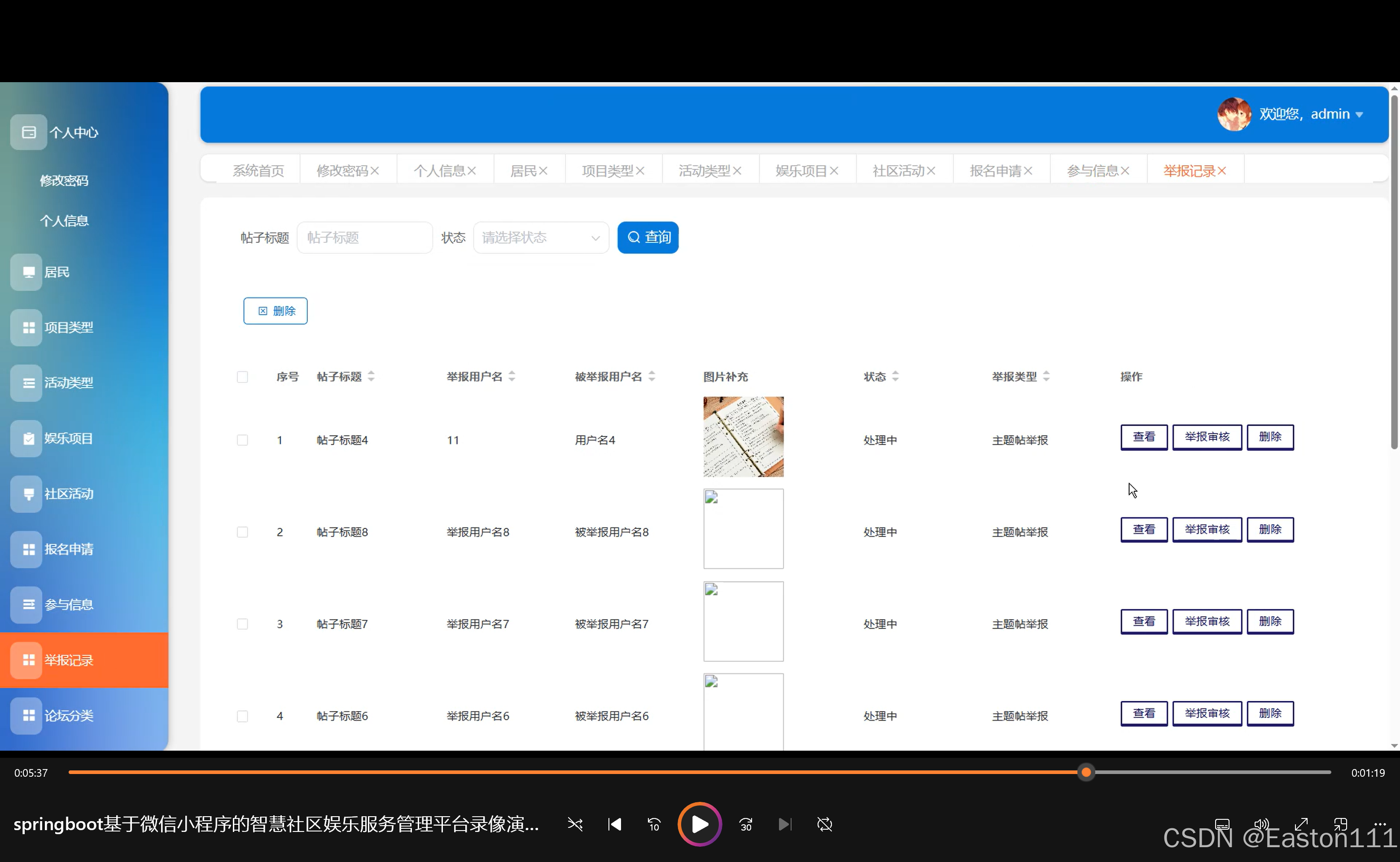This screenshot has height=862, width=1400.
Task: Click 删除 for 帖子标题7 row
Action: point(1270,621)
